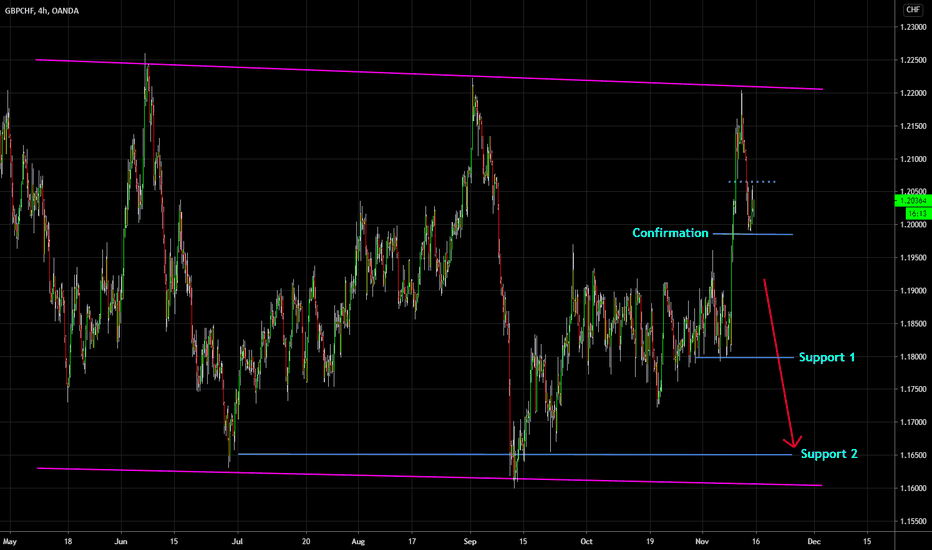Click the 18 date label after May
932x550 pixels.
point(68,542)
